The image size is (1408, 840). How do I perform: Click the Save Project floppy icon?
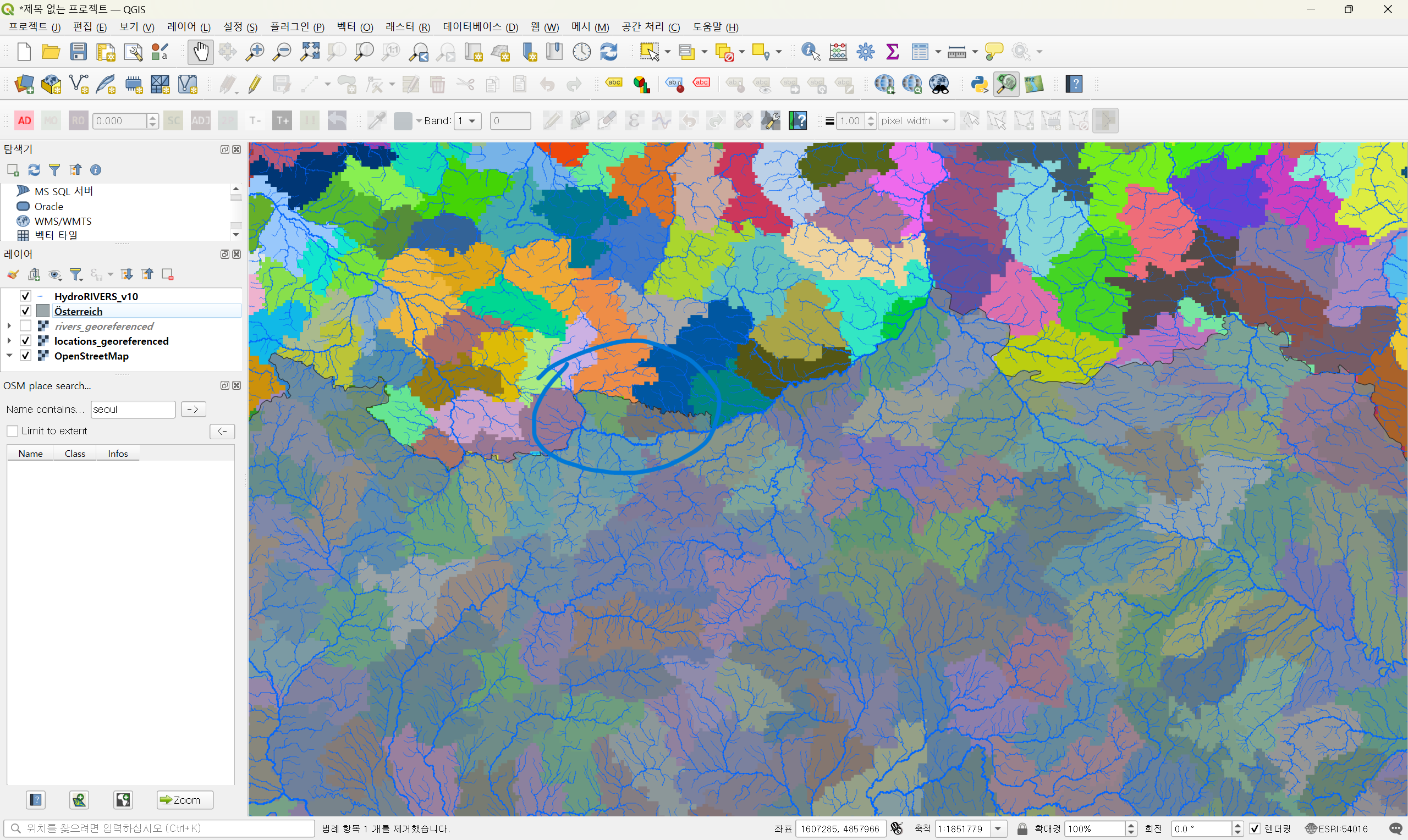(x=78, y=52)
